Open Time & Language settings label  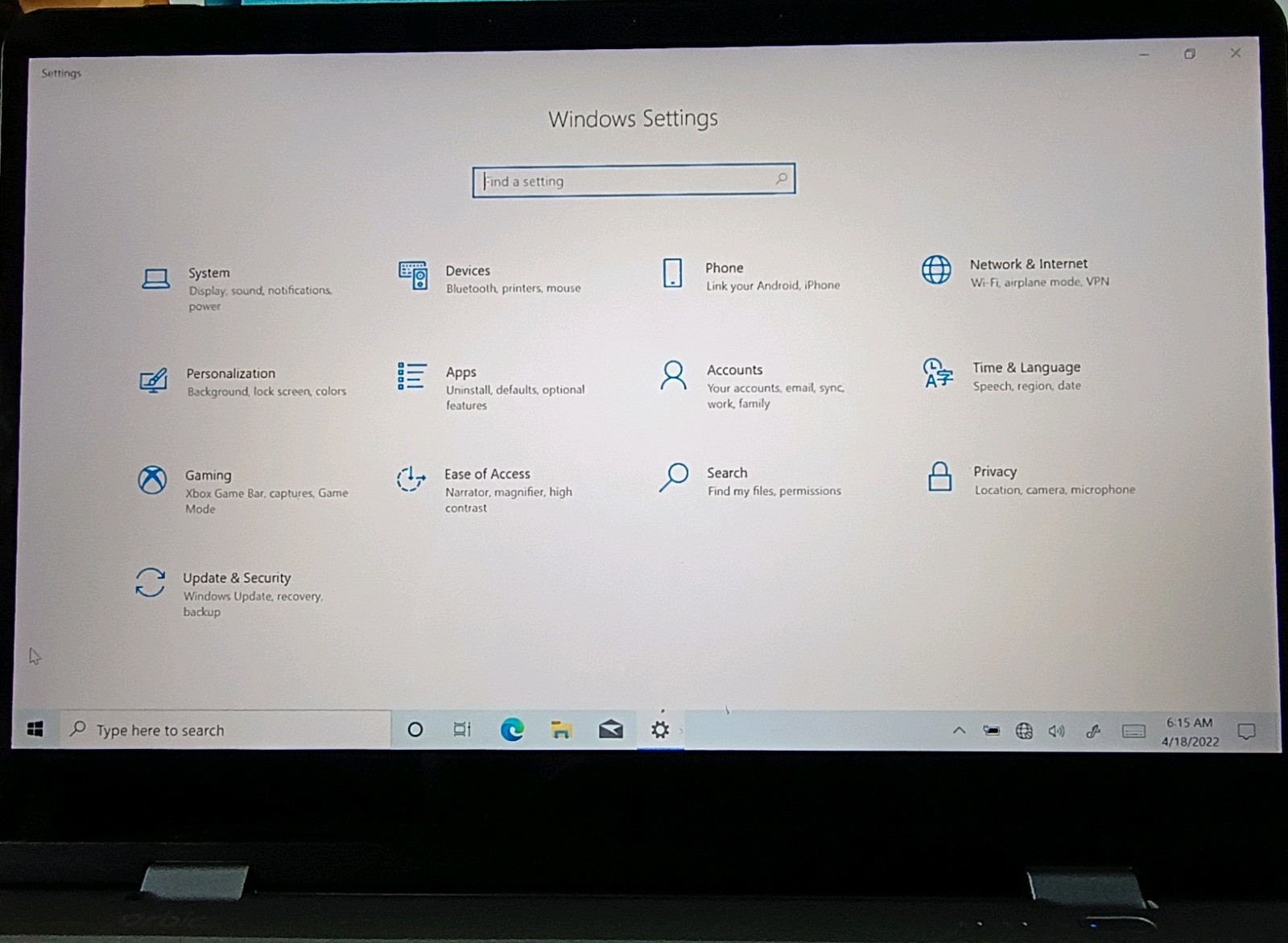pyautogui.click(x=1026, y=368)
